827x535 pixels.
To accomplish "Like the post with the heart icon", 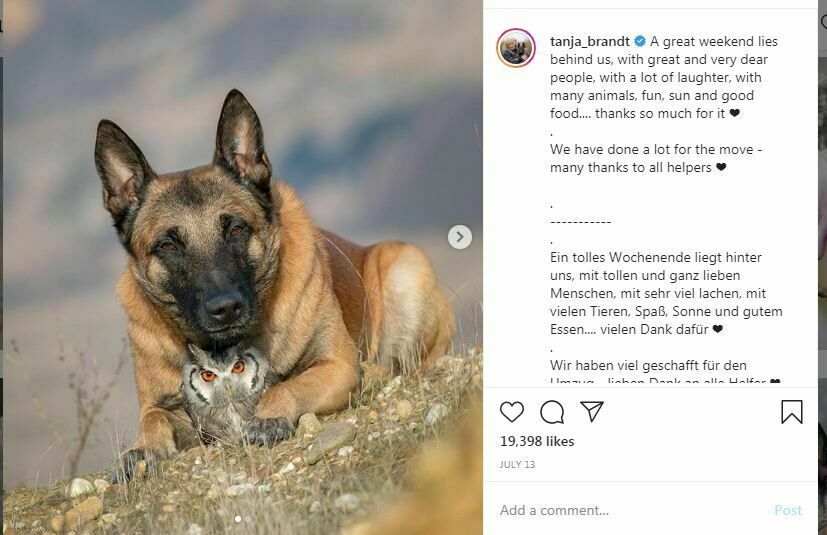I will tap(512, 412).
